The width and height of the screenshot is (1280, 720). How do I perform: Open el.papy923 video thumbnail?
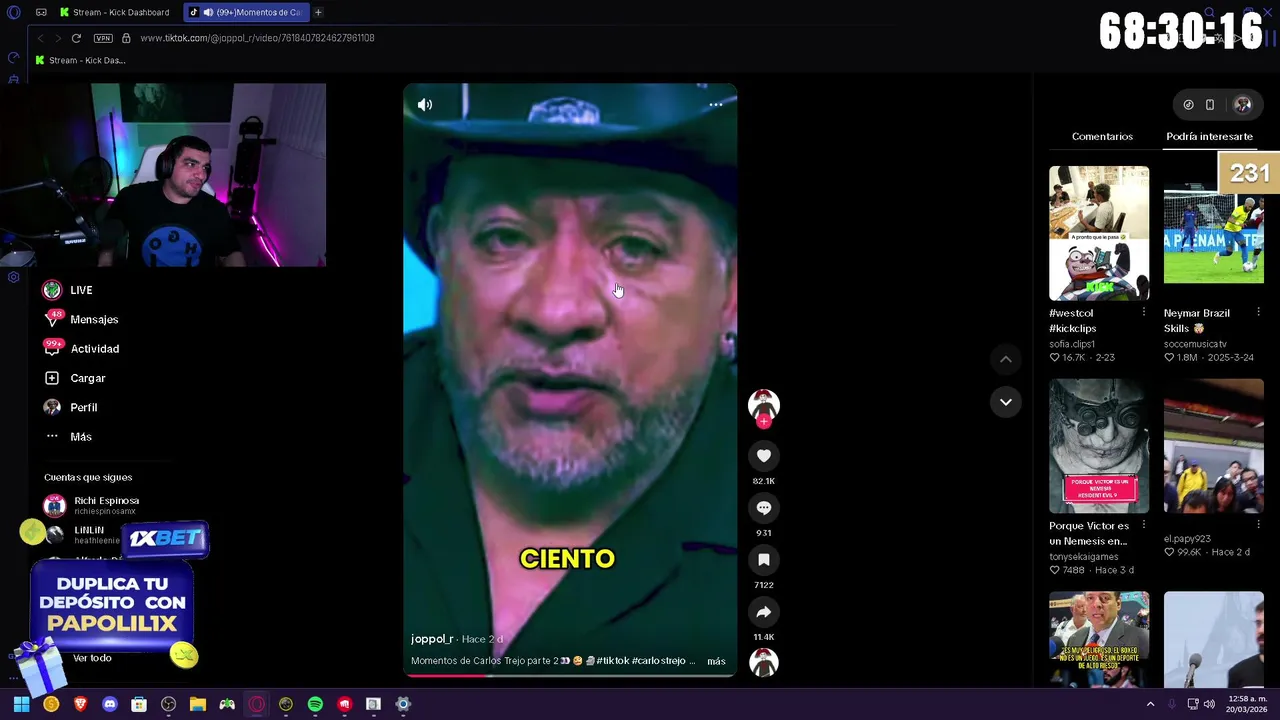point(1213,446)
